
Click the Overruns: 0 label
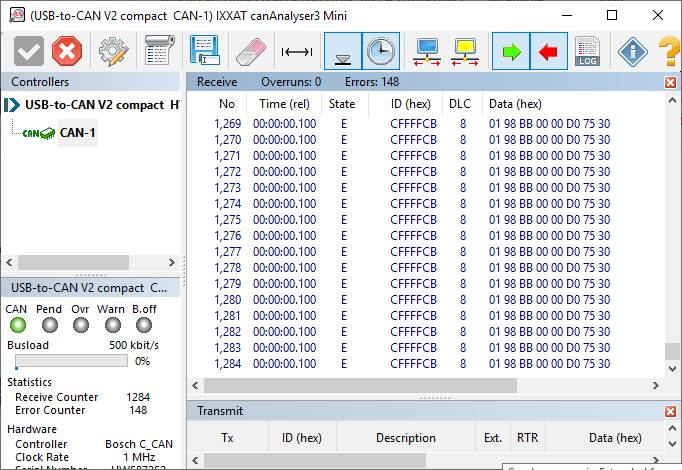(291, 82)
